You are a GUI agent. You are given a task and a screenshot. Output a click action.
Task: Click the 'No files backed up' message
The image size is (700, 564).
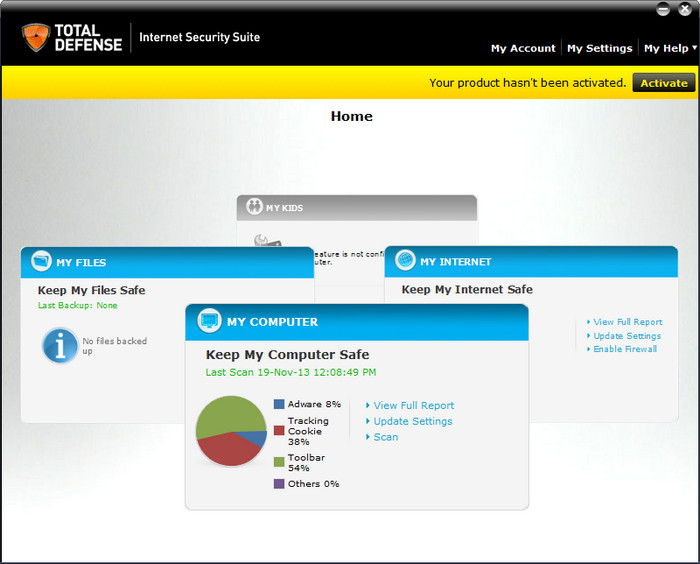point(115,346)
